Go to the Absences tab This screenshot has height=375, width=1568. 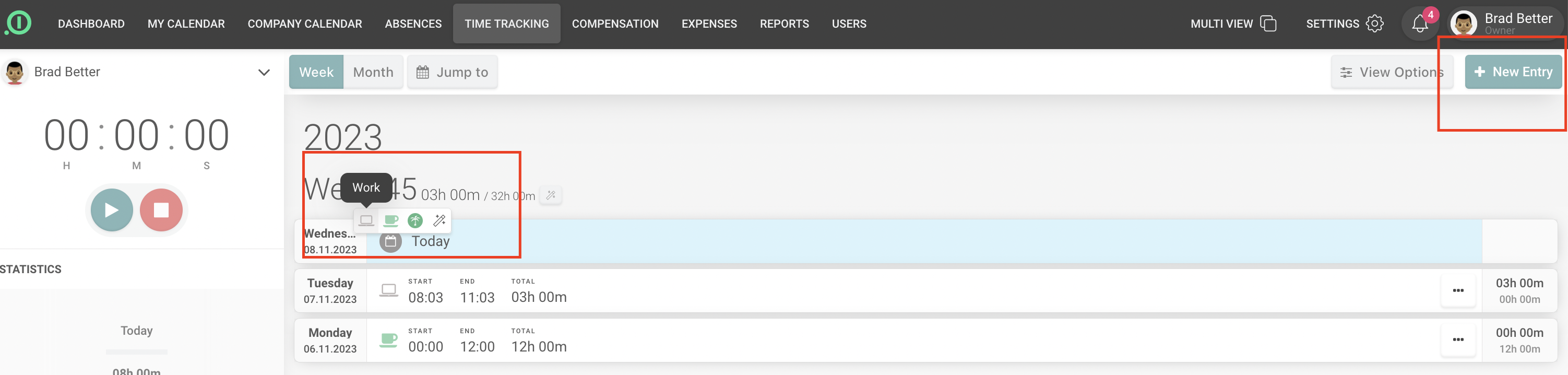tap(413, 24)
